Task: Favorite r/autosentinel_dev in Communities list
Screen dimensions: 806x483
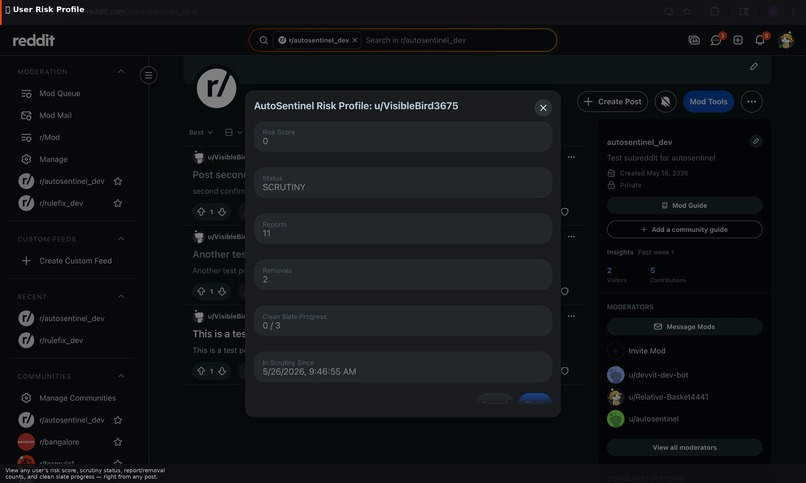Action: pyautogui.click(x=118, y=420)
